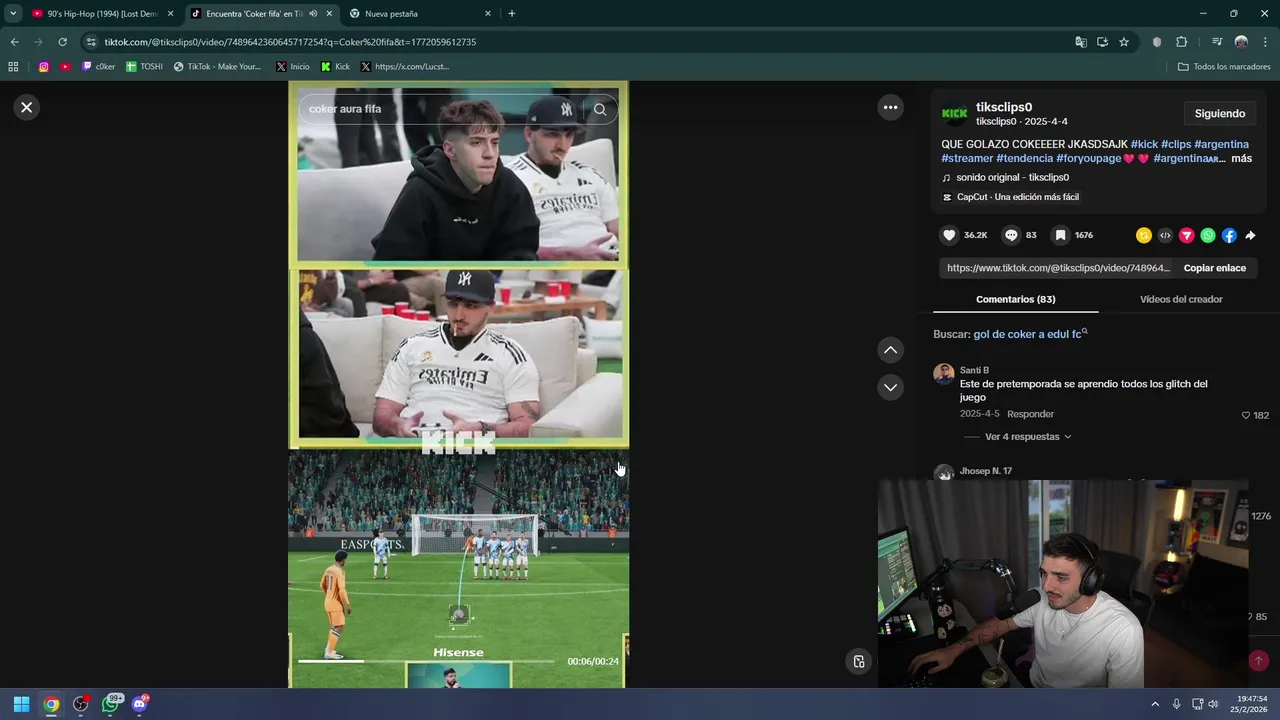View site information icon in address bar

coord(91,42)
